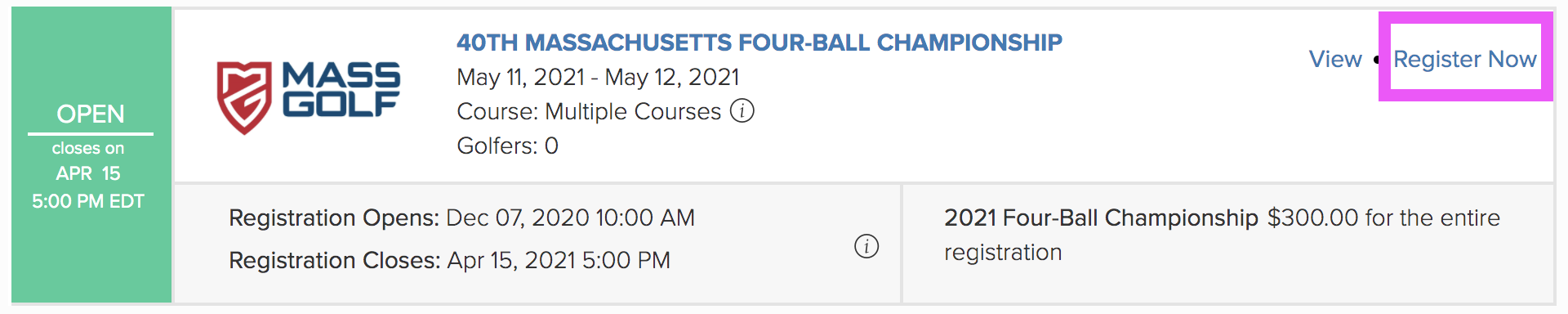Click the View link

pyautogui.click(x=1335, y=59)
